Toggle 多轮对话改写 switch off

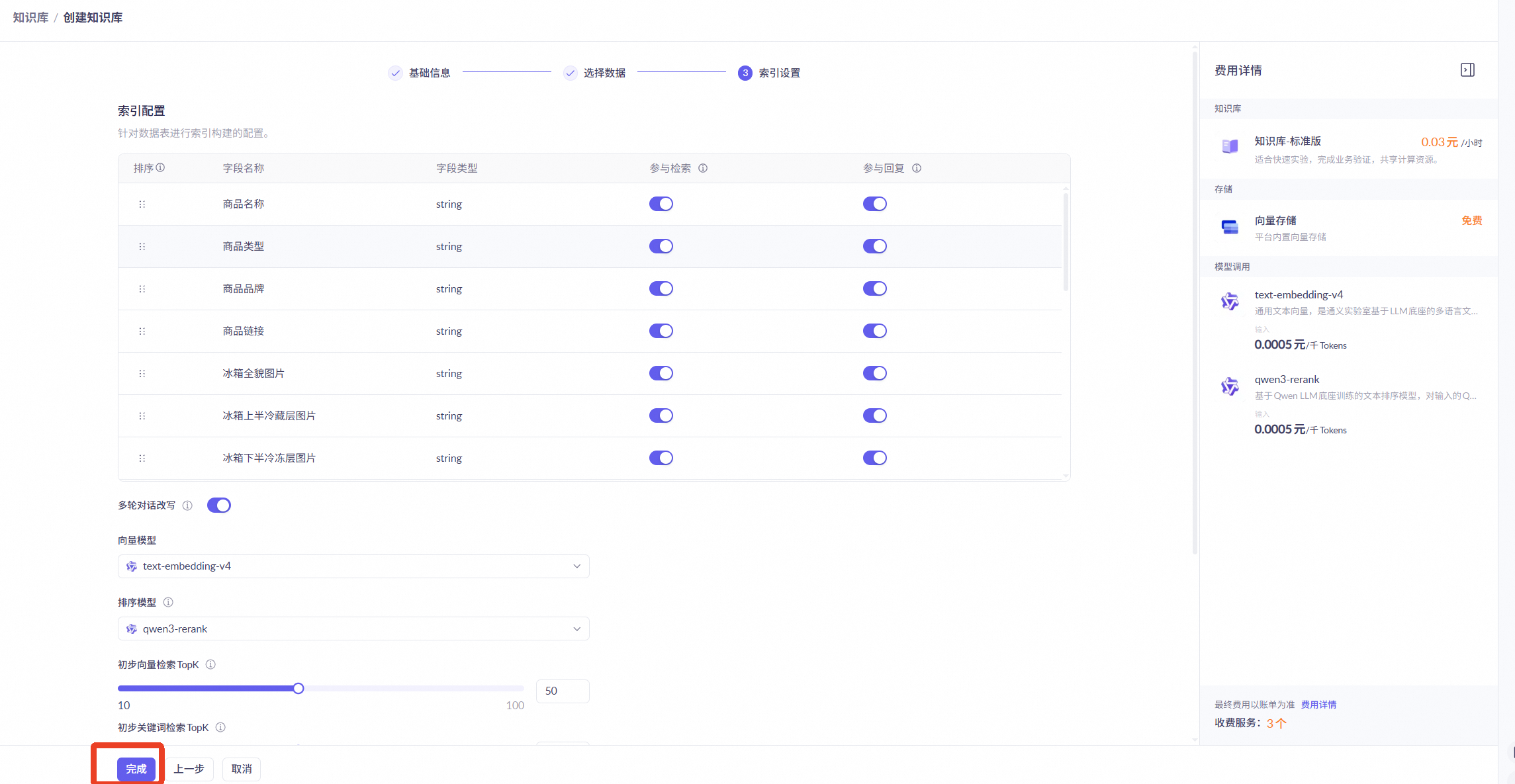click(x=218, y=505)
